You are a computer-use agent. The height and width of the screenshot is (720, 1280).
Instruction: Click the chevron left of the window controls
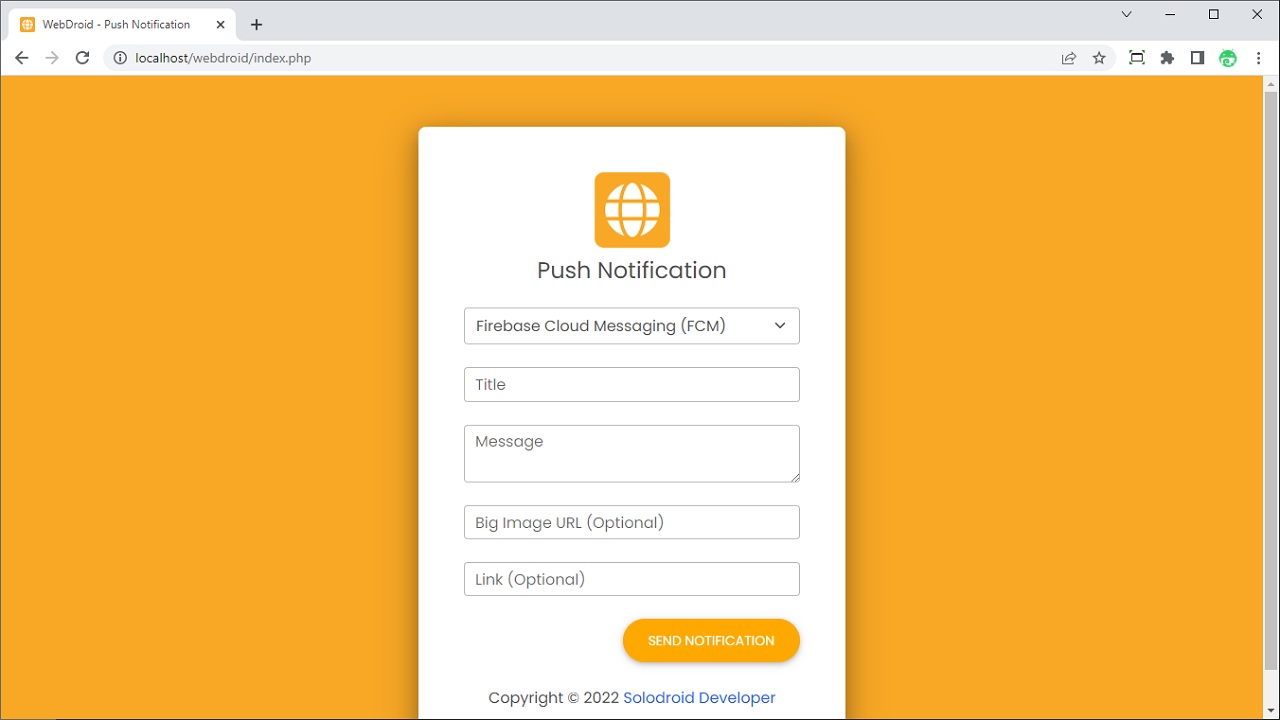[x=1125, y=14]
